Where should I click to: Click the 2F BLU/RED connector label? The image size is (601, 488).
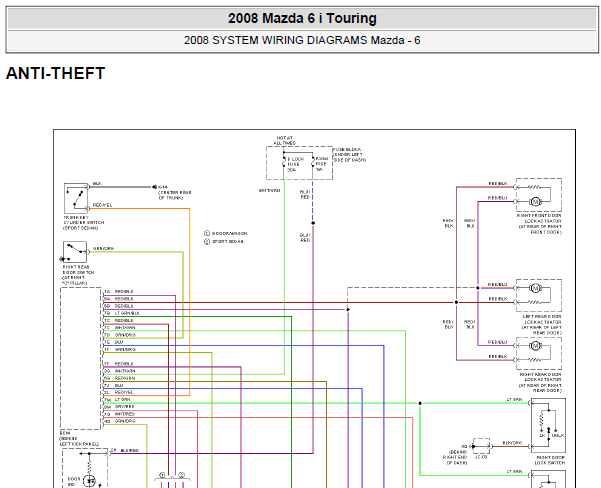pos(125,450)
